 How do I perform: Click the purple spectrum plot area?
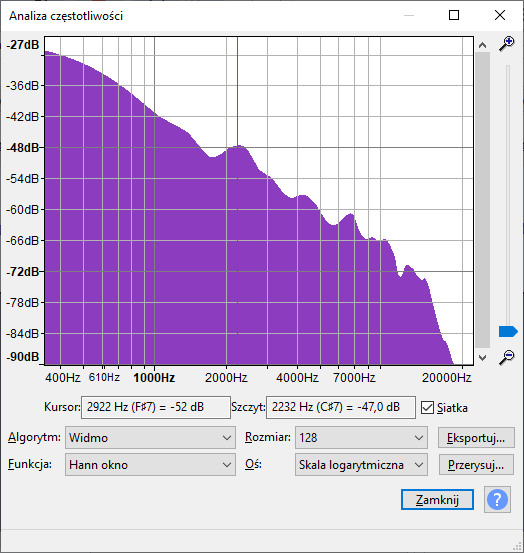tap(259, 201)
